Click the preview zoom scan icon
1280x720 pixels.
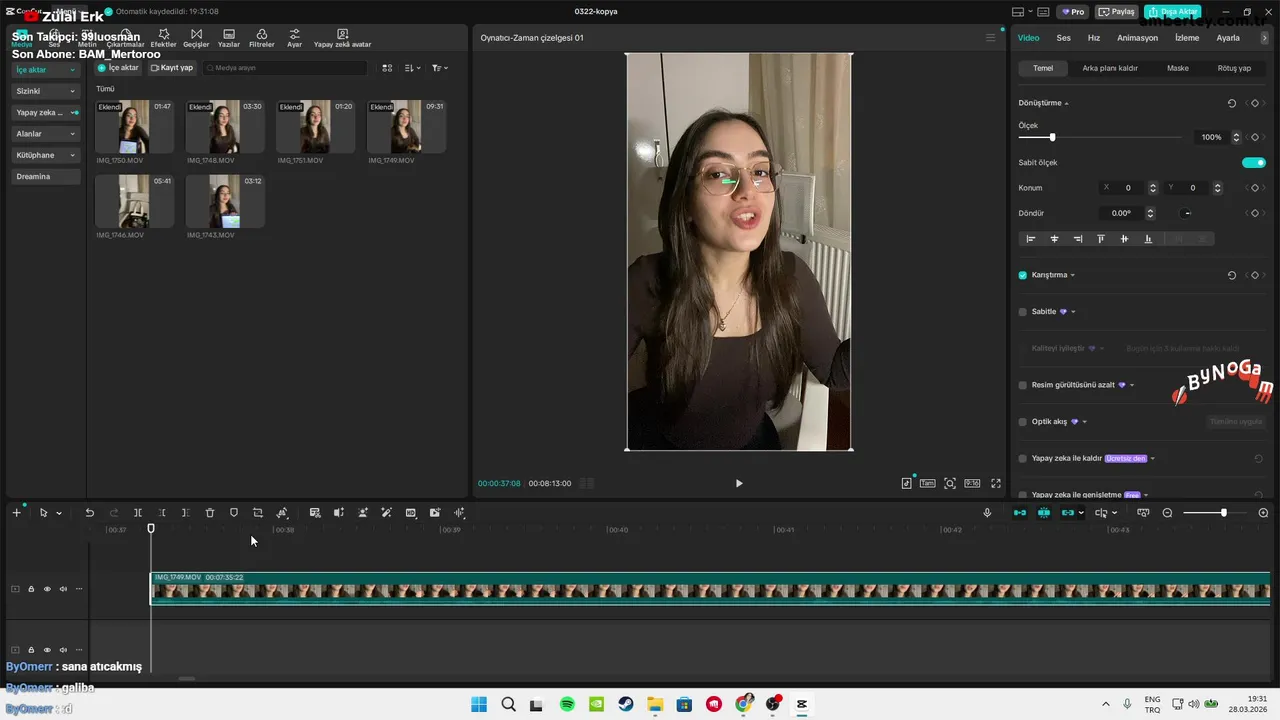[950, 483]
